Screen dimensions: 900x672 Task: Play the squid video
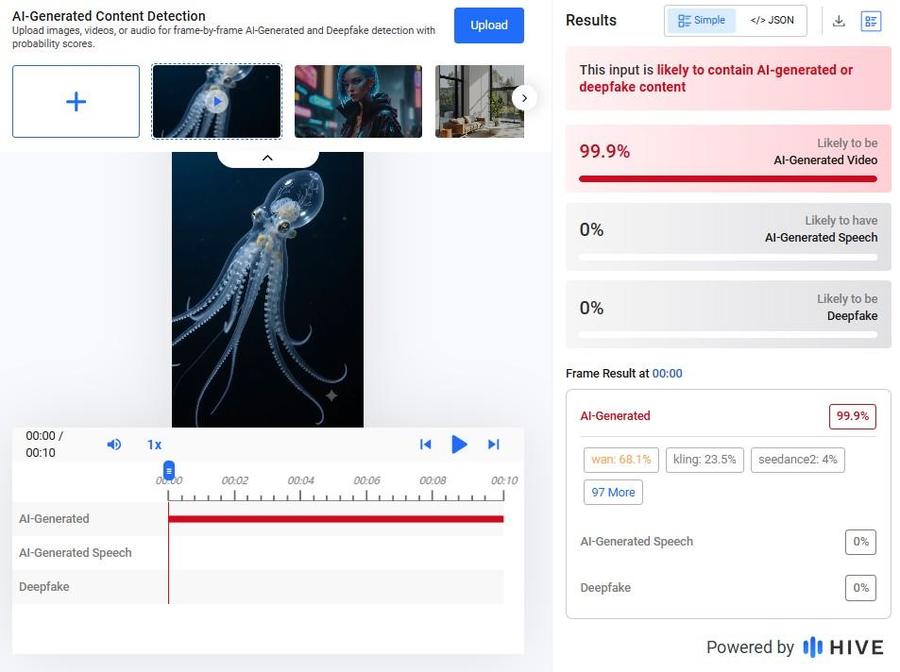point(459,444)
